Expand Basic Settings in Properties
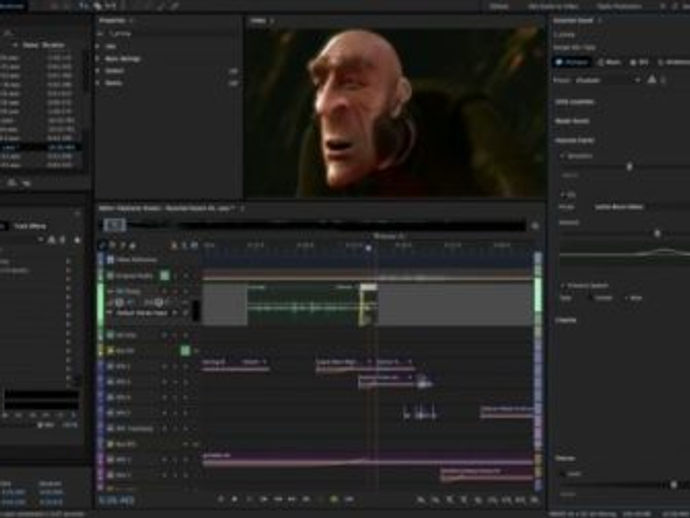The width and height of the screenshot is (690, 518). tap(98, 59)
